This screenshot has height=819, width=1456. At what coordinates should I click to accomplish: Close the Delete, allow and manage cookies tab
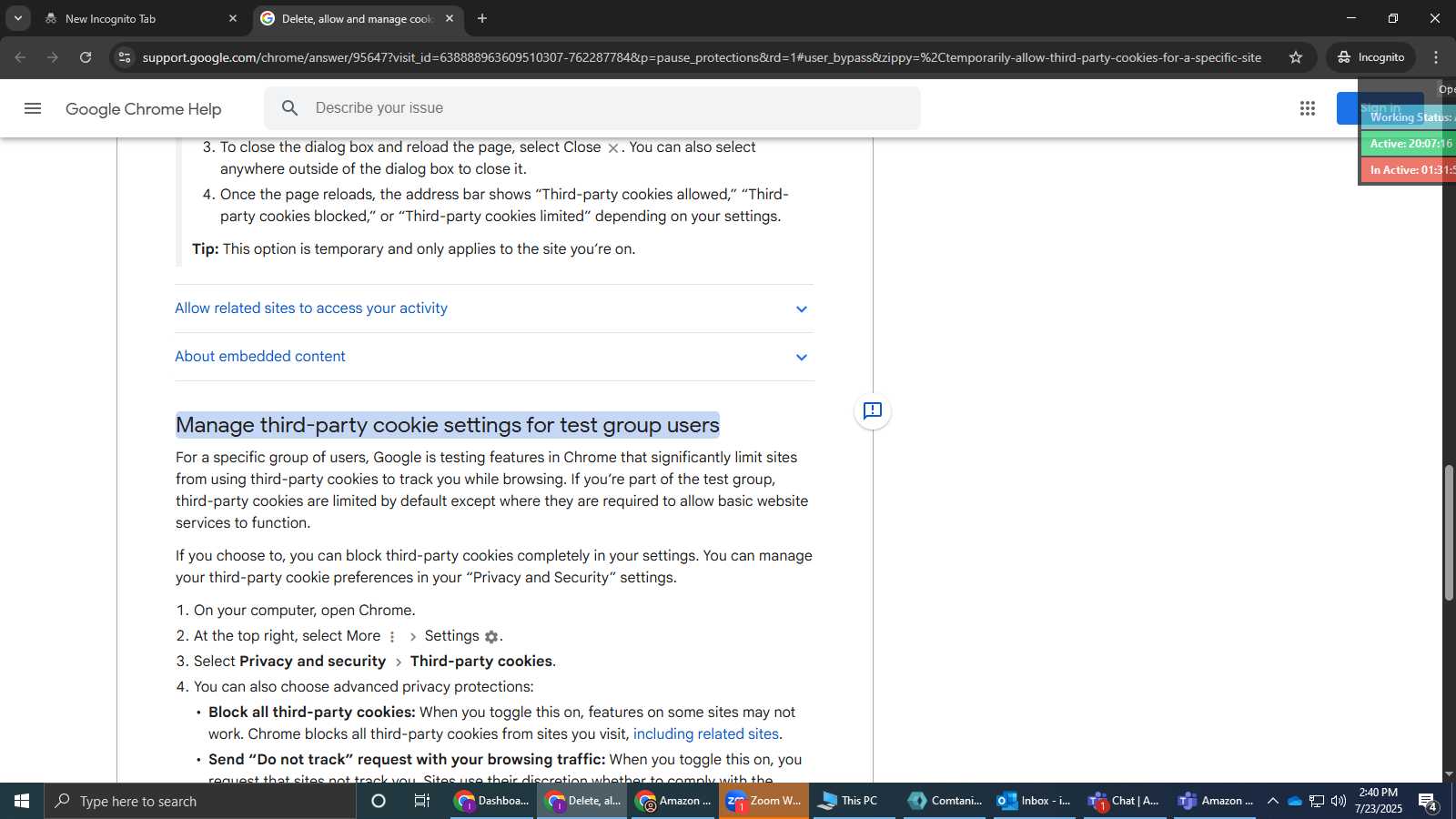[450, 18]
